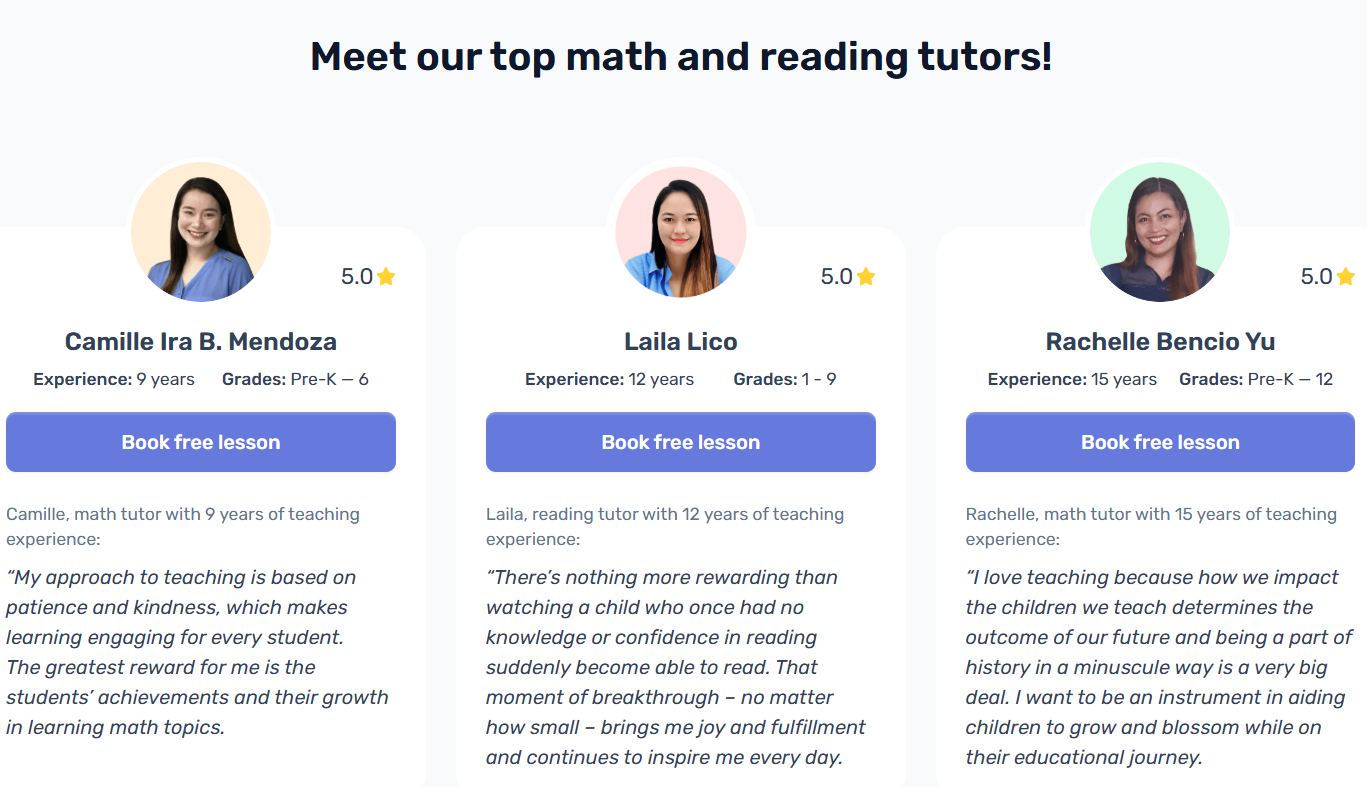The height and width of the screenshot is (787, 1367).
Task: Click the Laila Lico name heading
Action: click(680, 341)
